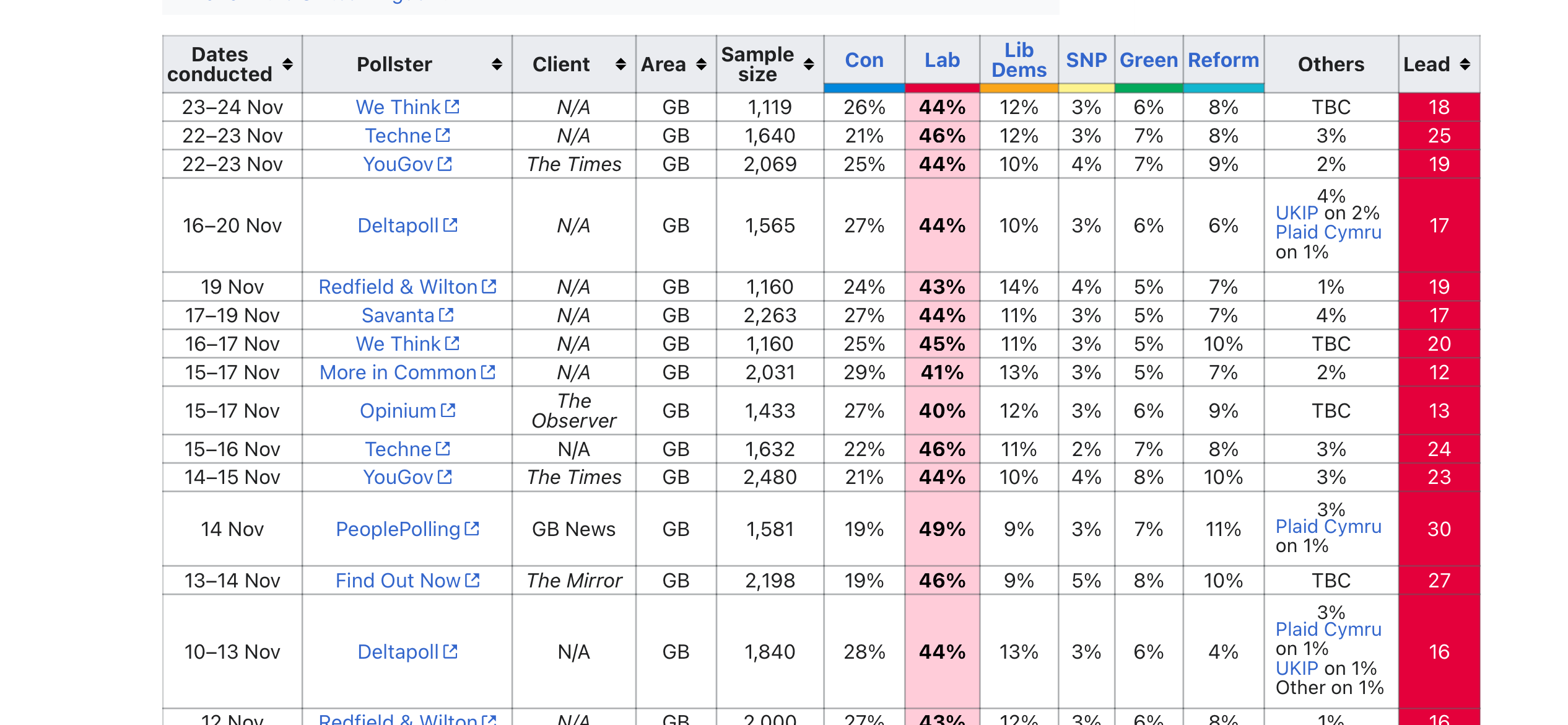Open the We Think 23–24 Nov poll

point(398,107)
